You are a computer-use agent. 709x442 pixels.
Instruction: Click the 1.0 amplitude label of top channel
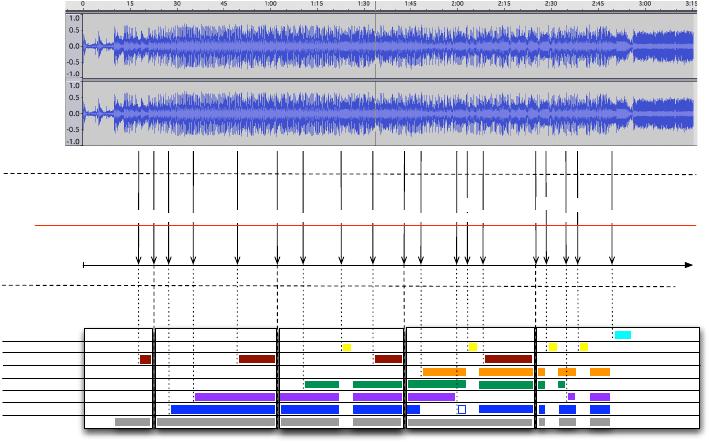pyautogui.click(x=73, y=18)
